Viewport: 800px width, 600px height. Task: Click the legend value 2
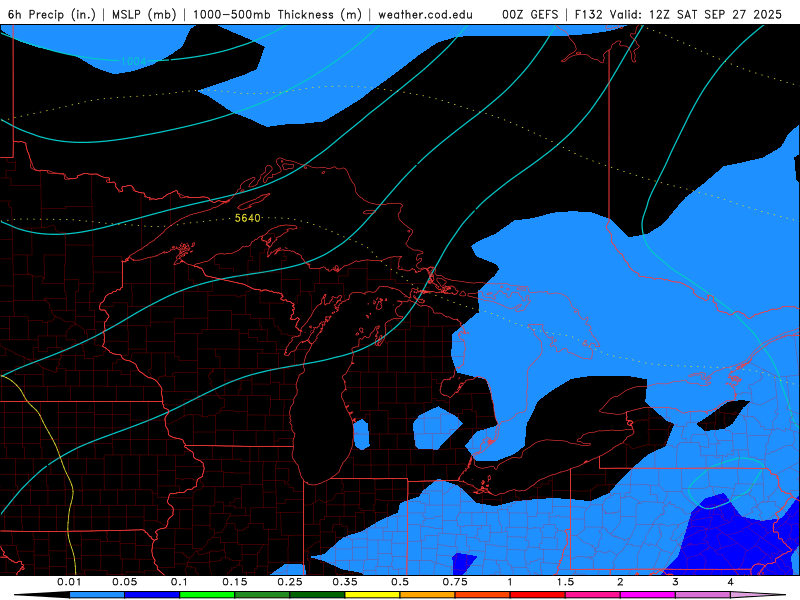point(620,582)
